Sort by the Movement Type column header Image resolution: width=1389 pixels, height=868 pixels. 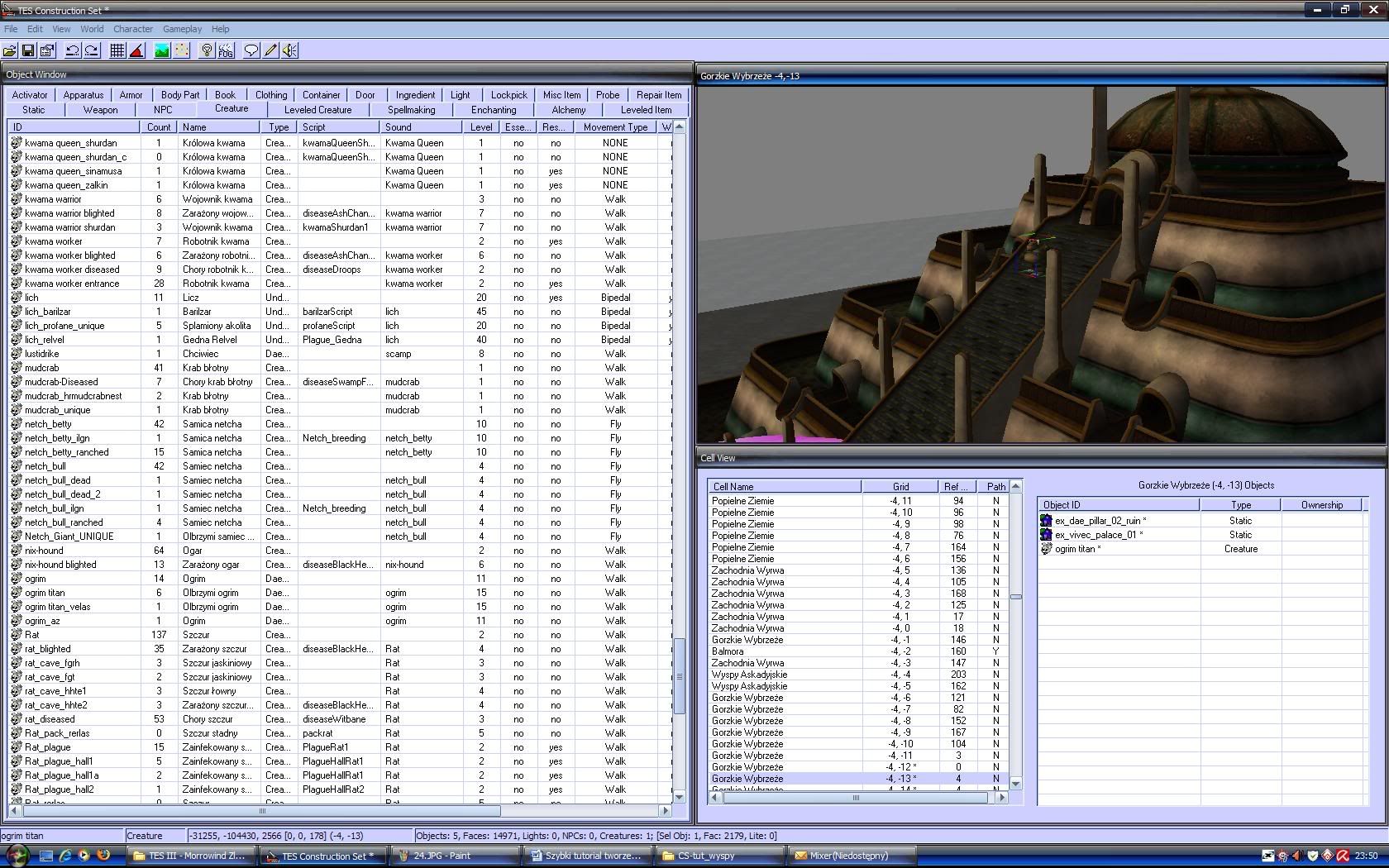615,127
